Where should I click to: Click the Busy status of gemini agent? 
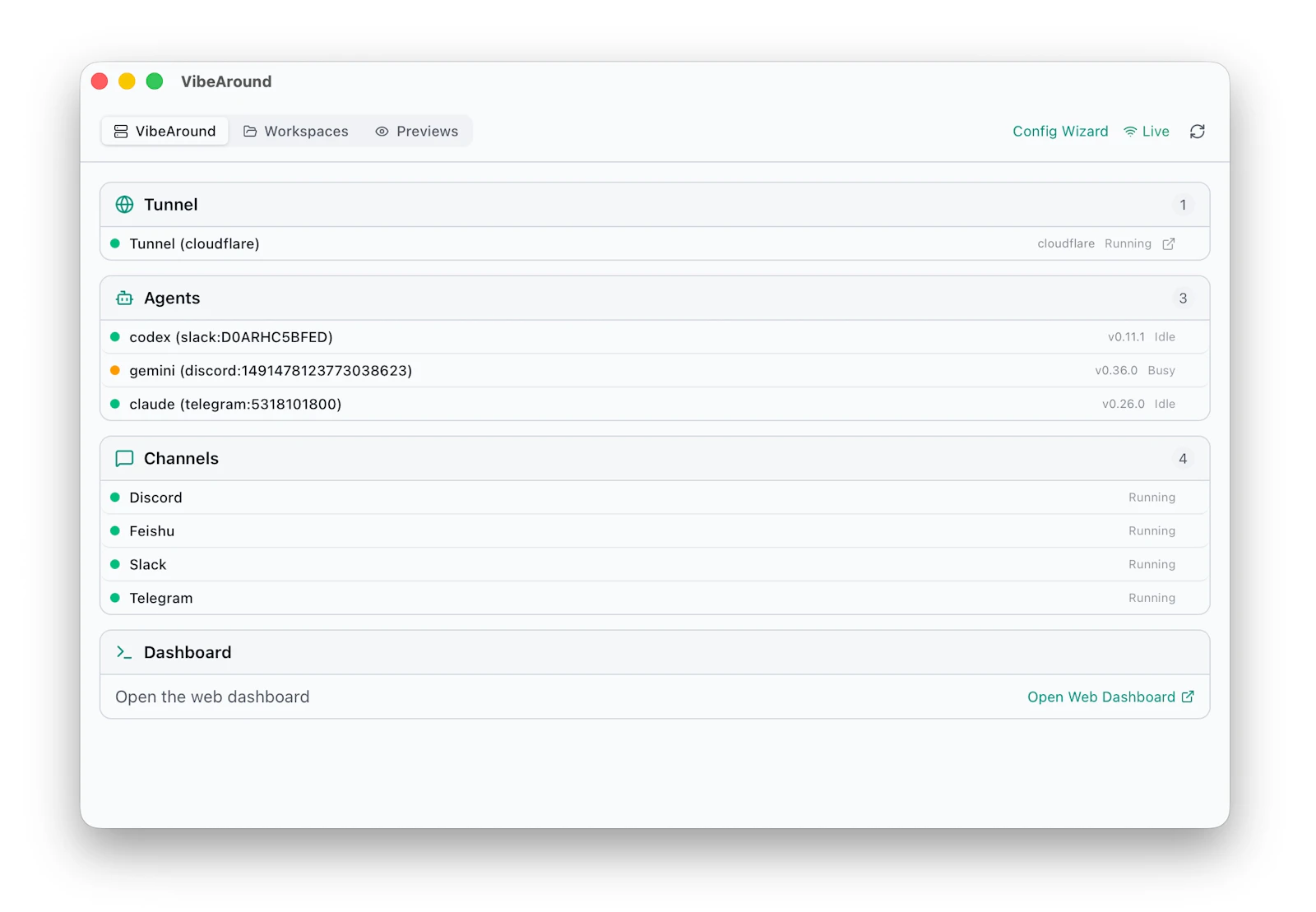pyautogui.click(x=1161, y=371)
